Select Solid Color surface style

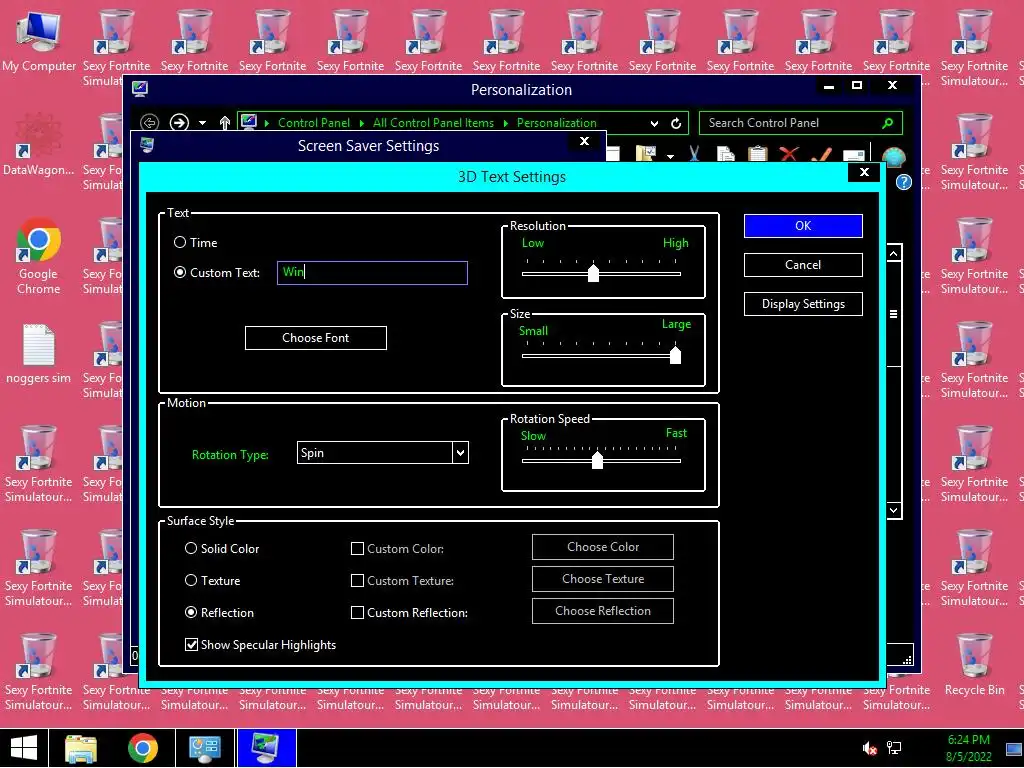191,548
